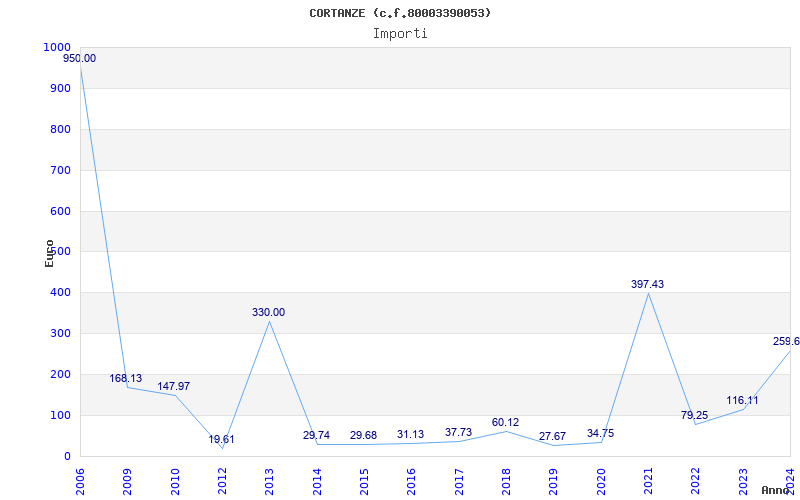Image resolution: width=800 pixels, height=500 pixels.
Task: Click the 2019 x-axis year label
Action: pos(554,481)
